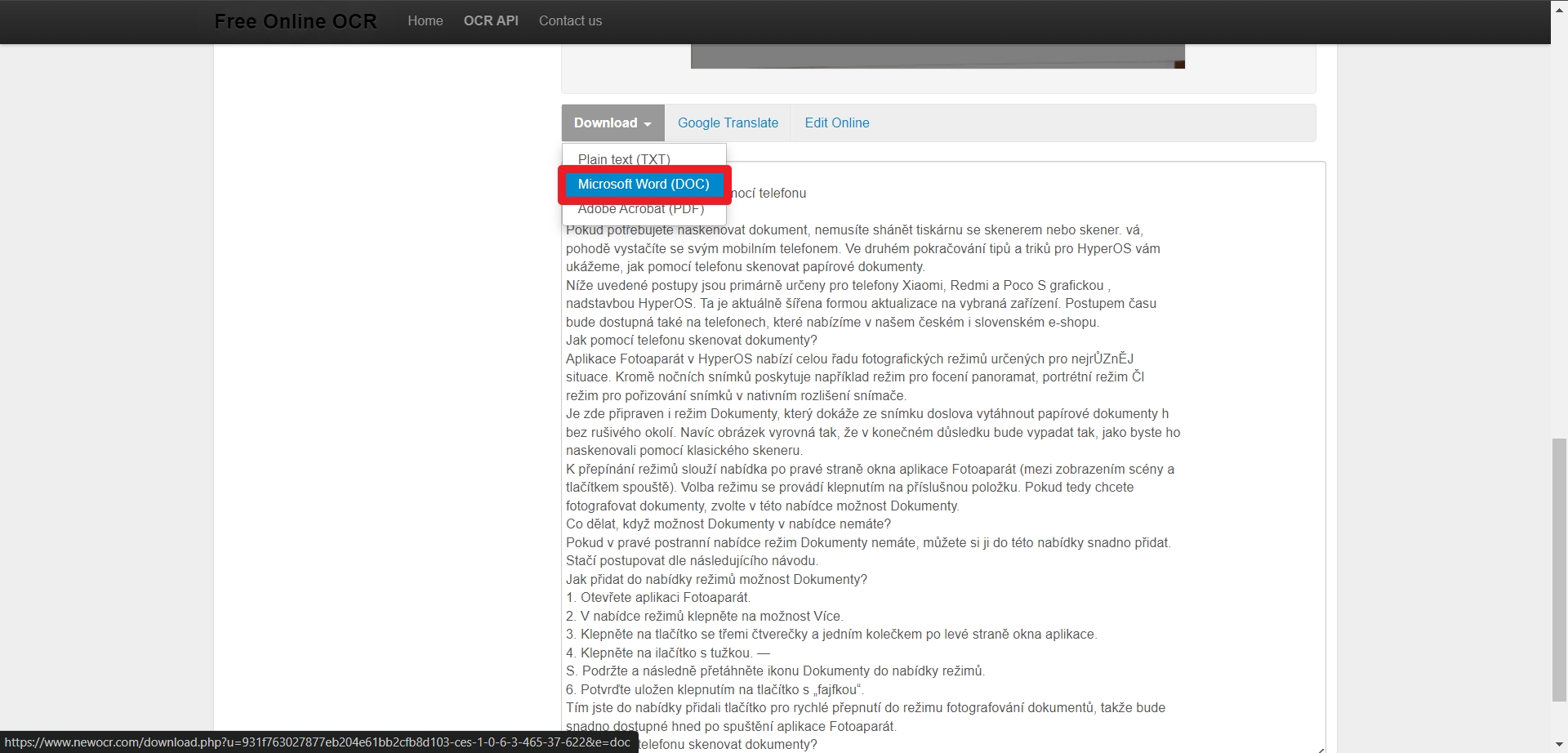Viewport: 1568px width, 753px height.
Task: Open the Contact us page
Action: coord(570,21)
